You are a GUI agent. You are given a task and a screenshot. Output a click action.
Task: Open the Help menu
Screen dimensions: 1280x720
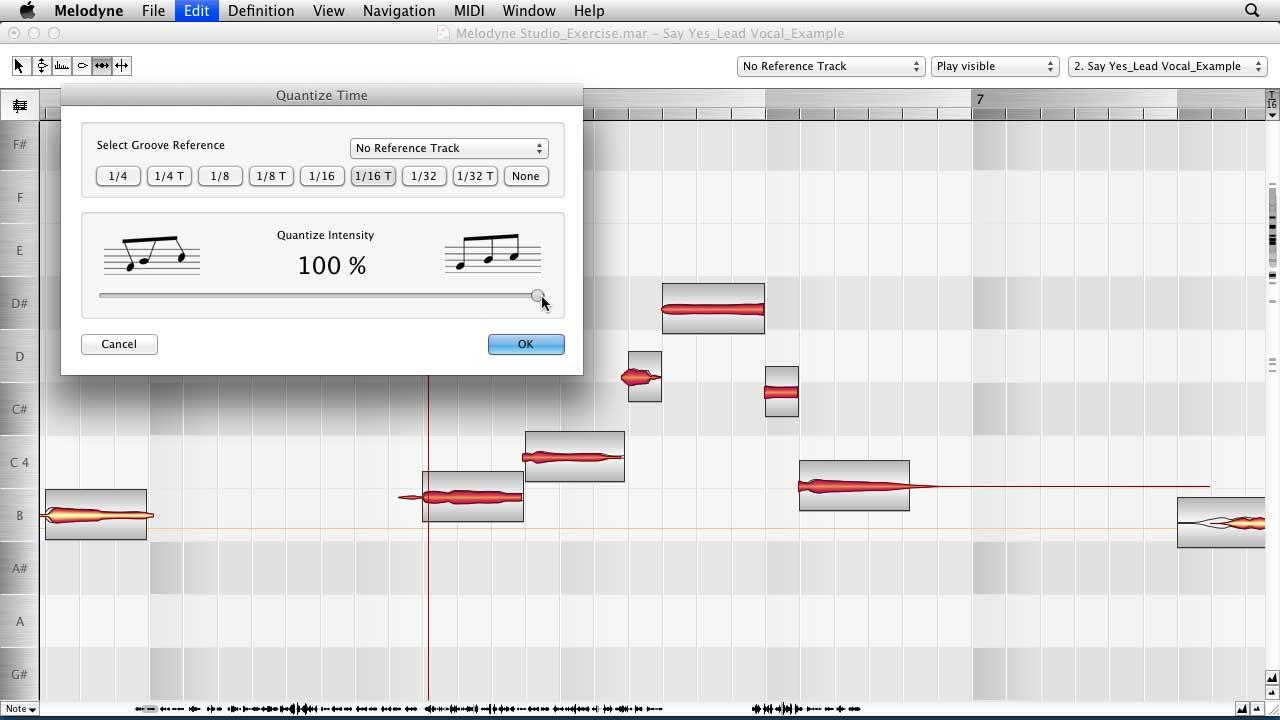pyautogui.click(x=588, y=11)
